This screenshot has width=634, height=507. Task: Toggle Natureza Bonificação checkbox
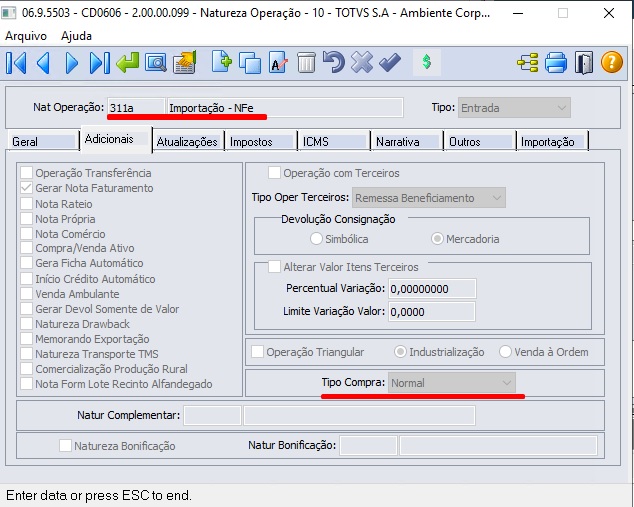(x=65, y=446)
